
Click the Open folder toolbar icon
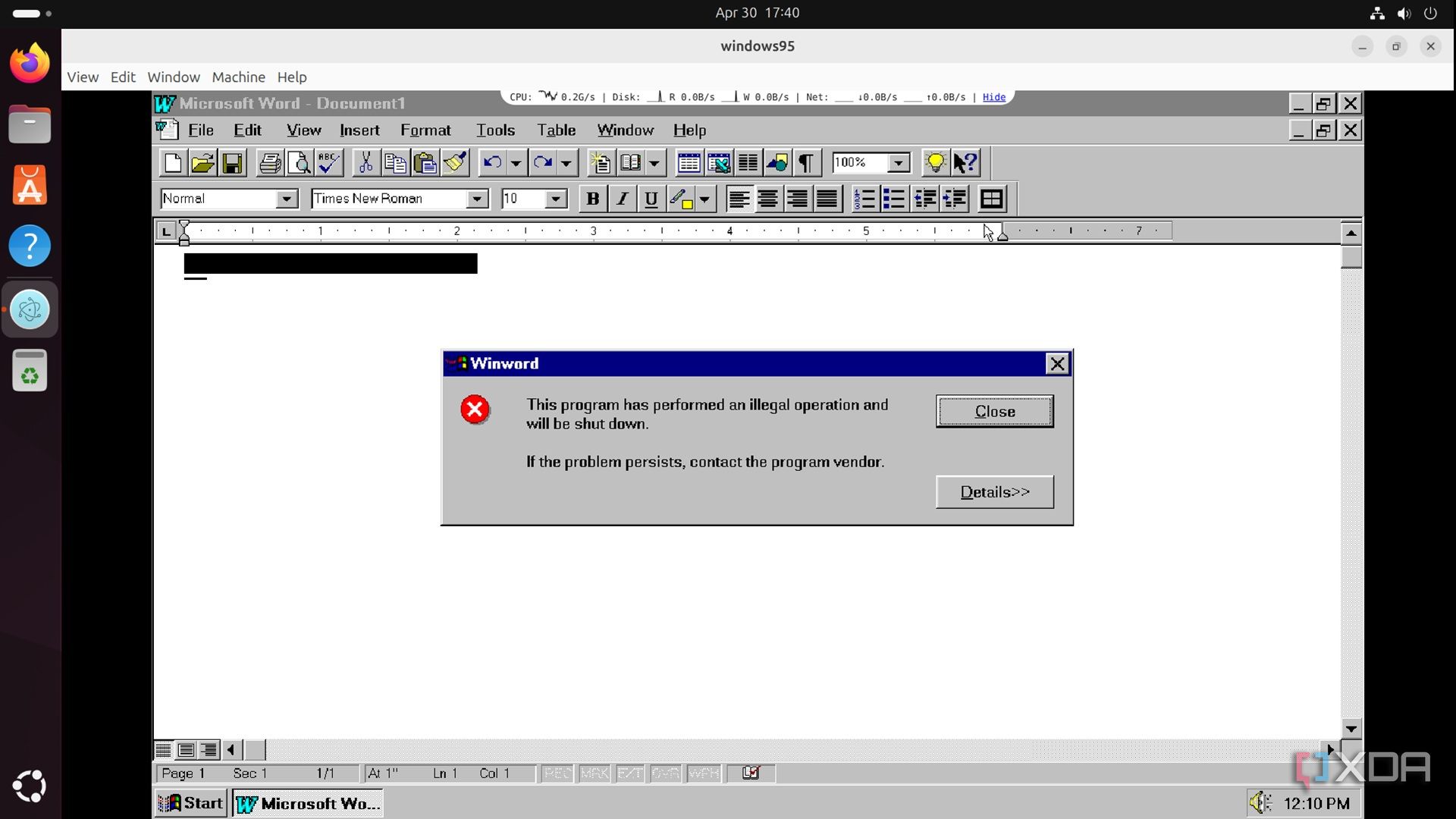202,163
